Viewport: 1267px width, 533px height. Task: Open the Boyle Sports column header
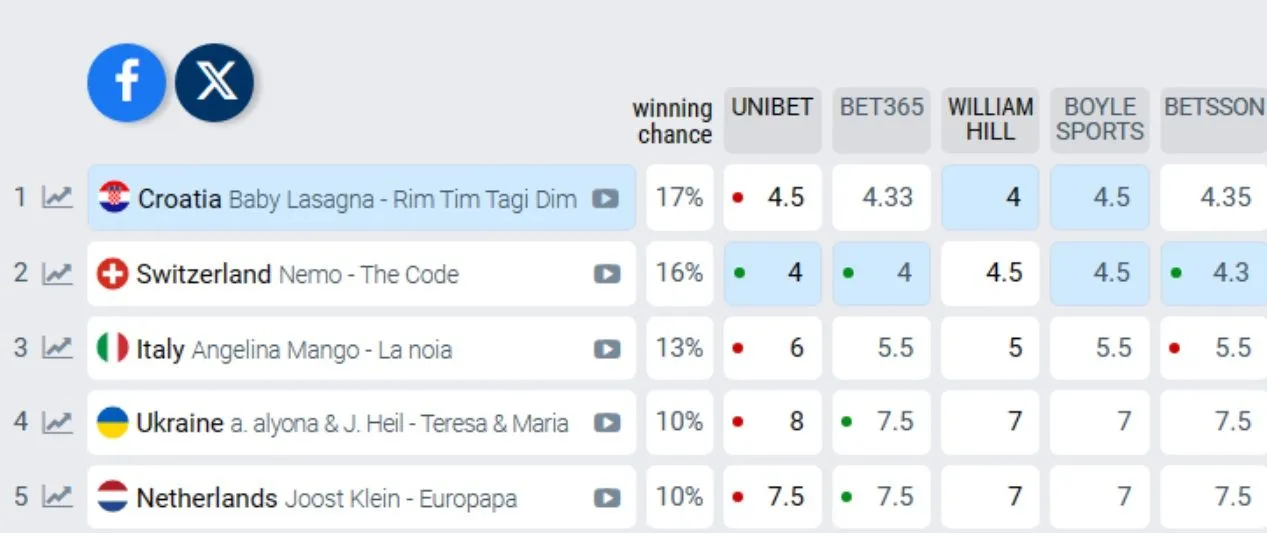[x=1099, y=121]
